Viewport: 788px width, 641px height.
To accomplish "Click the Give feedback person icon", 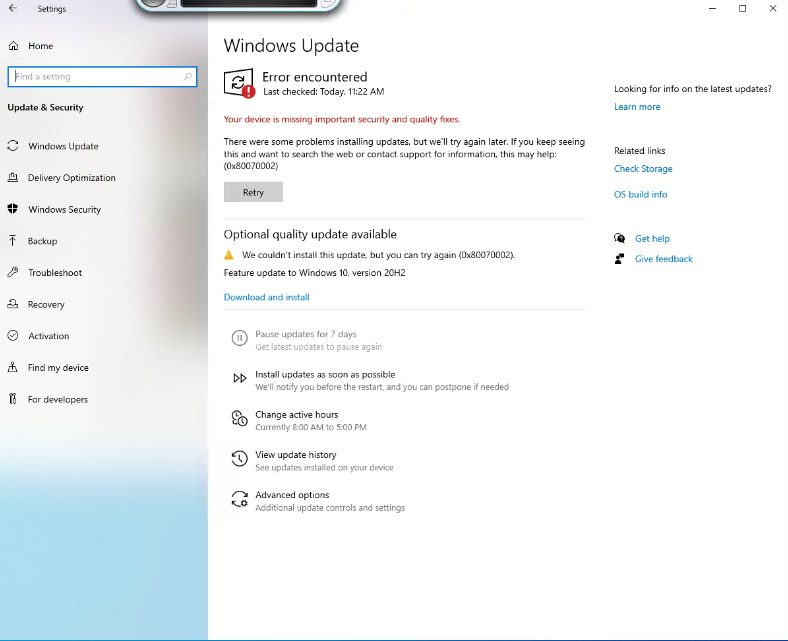I will (x=620, y=259).
